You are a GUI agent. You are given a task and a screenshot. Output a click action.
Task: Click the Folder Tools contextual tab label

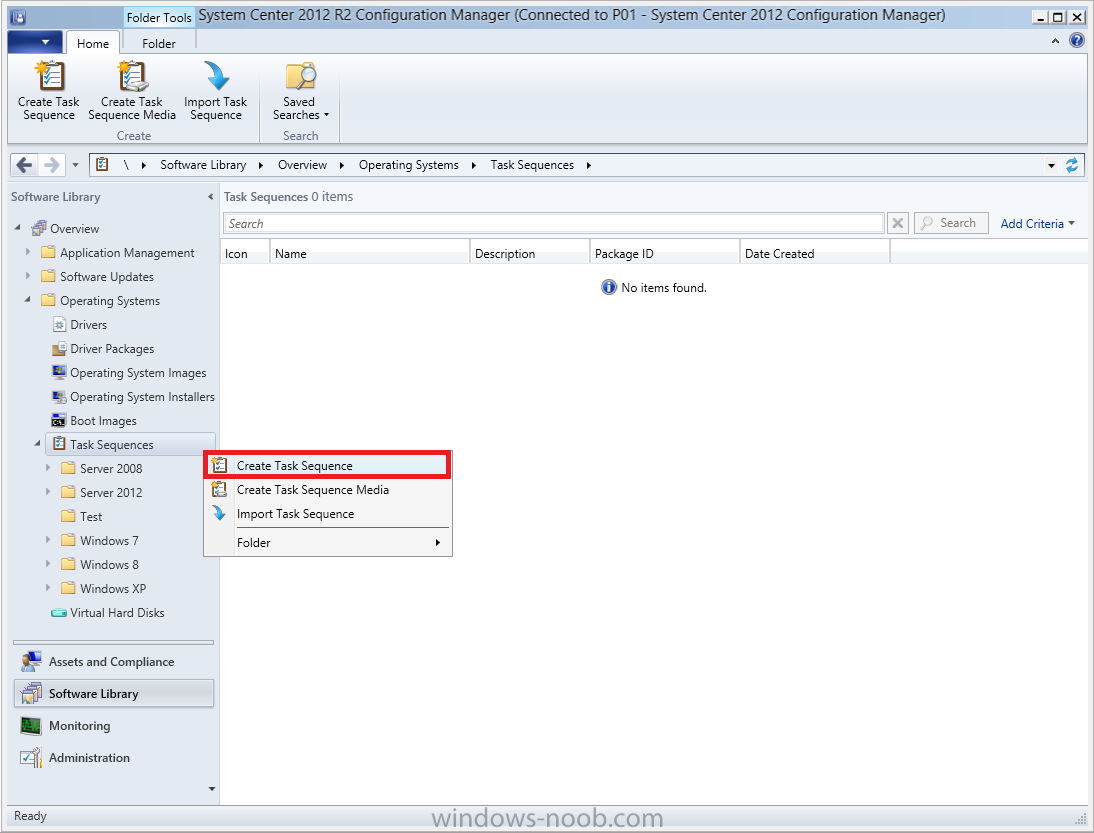[159, 18]
